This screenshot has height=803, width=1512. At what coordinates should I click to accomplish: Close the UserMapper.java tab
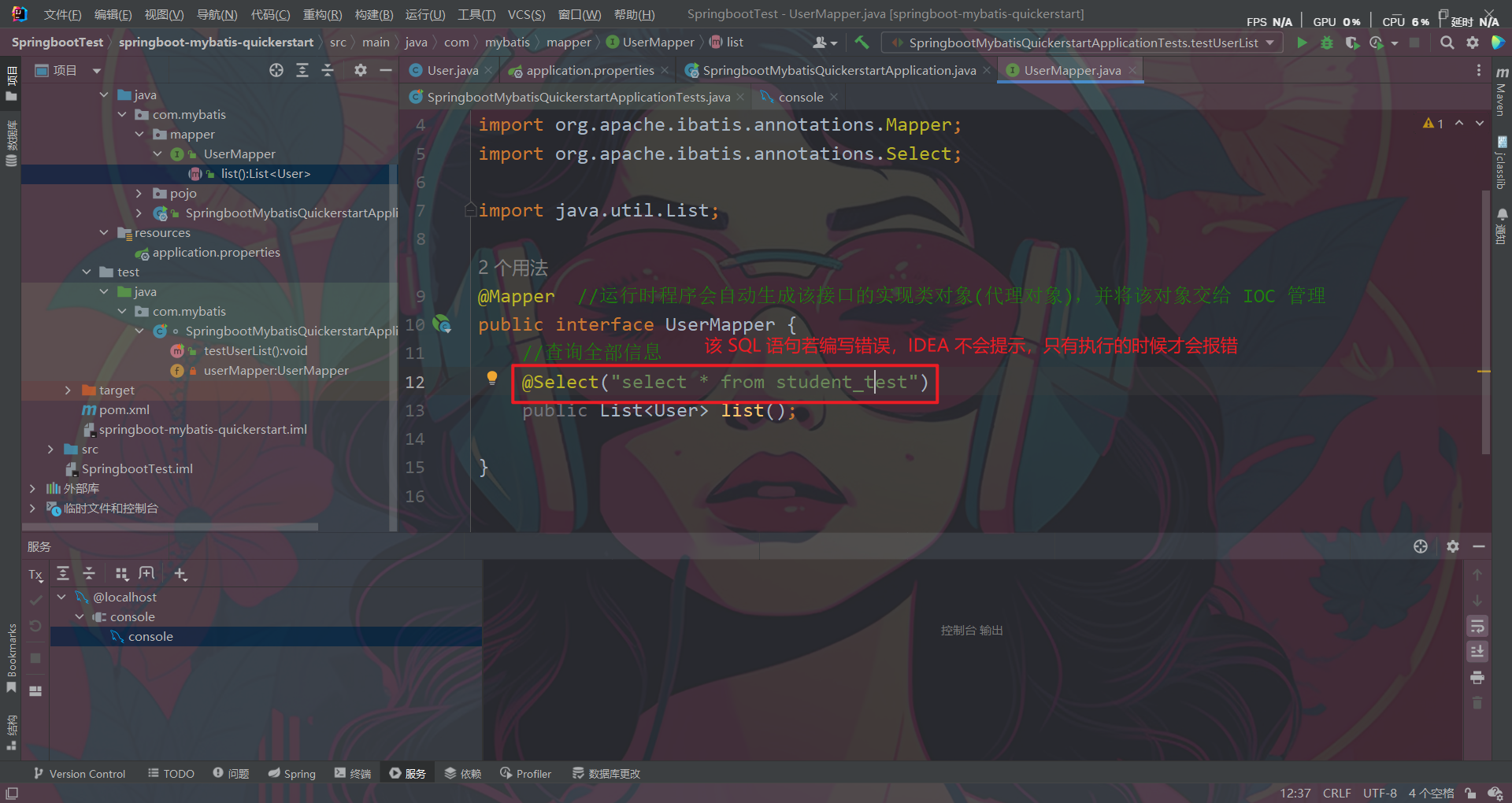[x=1132, y=71]
